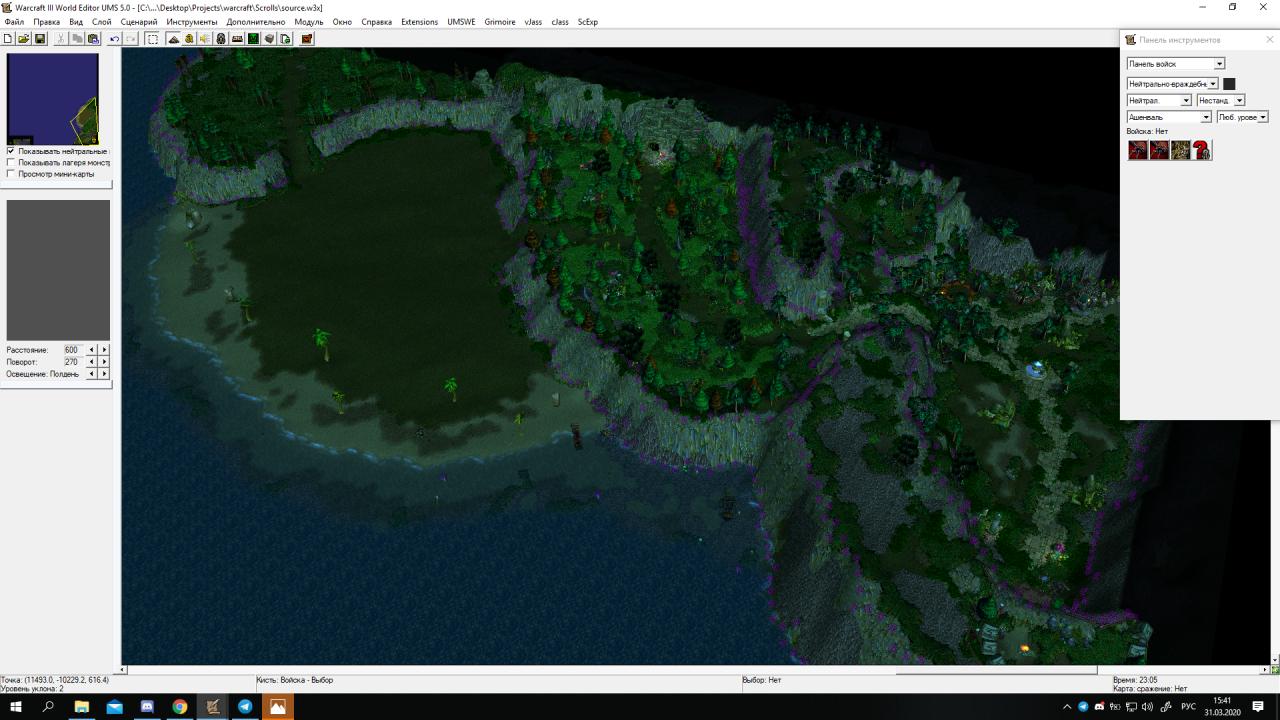Screen dimensions: 1280x720
Task: Open the Campaign Editor toolbar icon
Action: (x=237, y=39)
